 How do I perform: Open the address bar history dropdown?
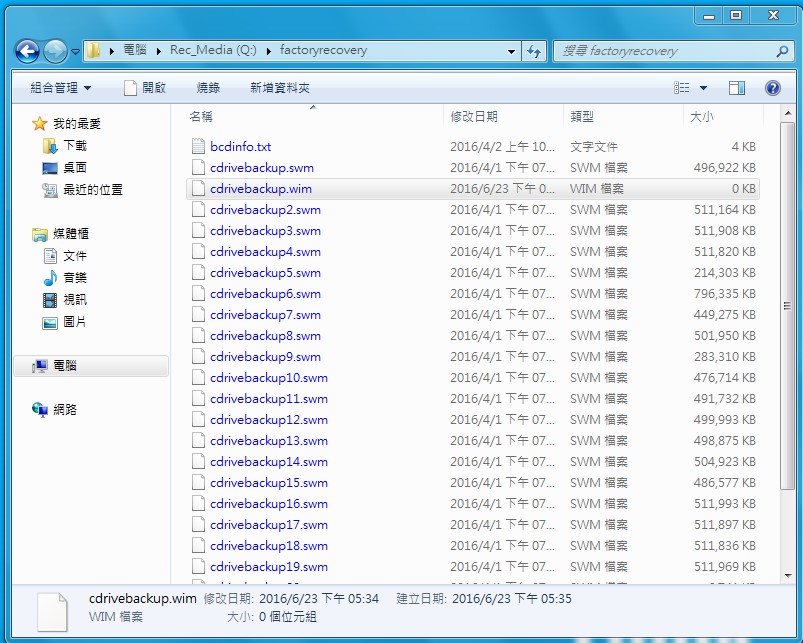pos(511,50)
